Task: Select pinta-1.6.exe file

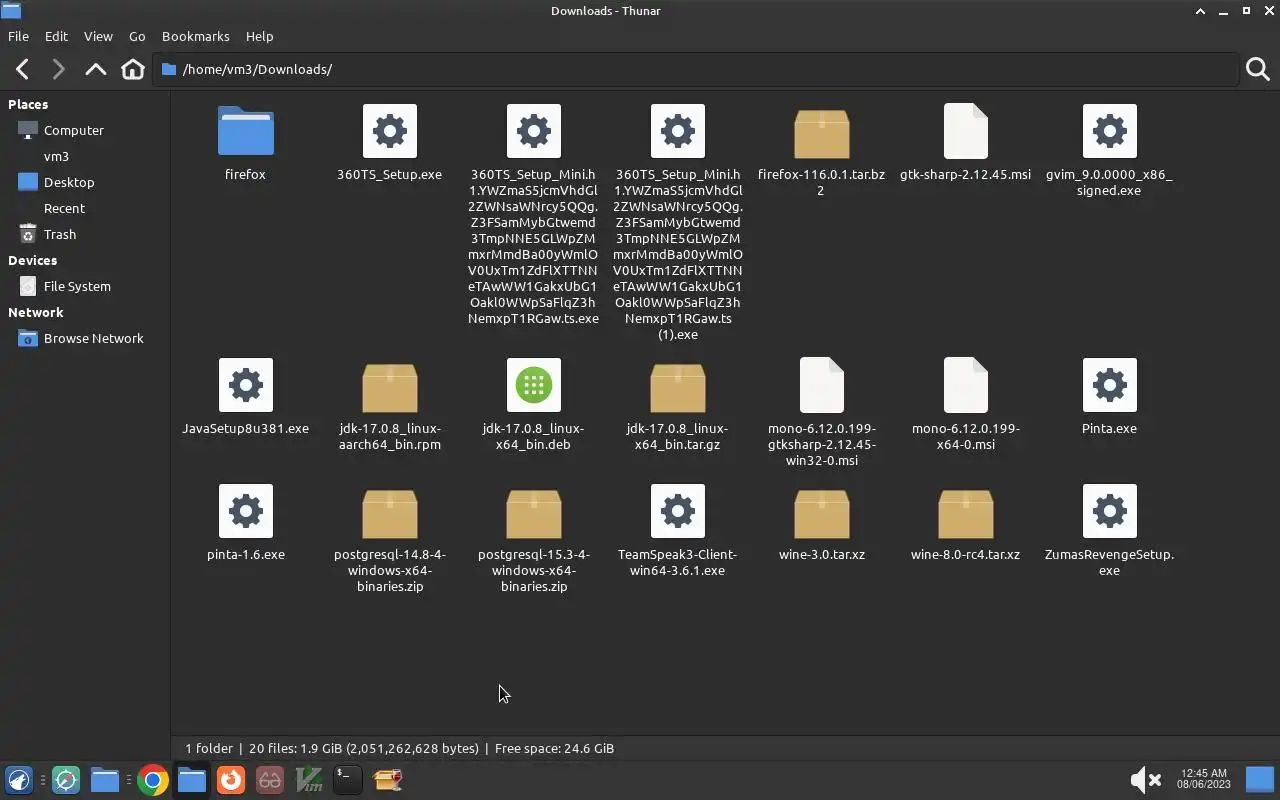Action: click(245, 511)
